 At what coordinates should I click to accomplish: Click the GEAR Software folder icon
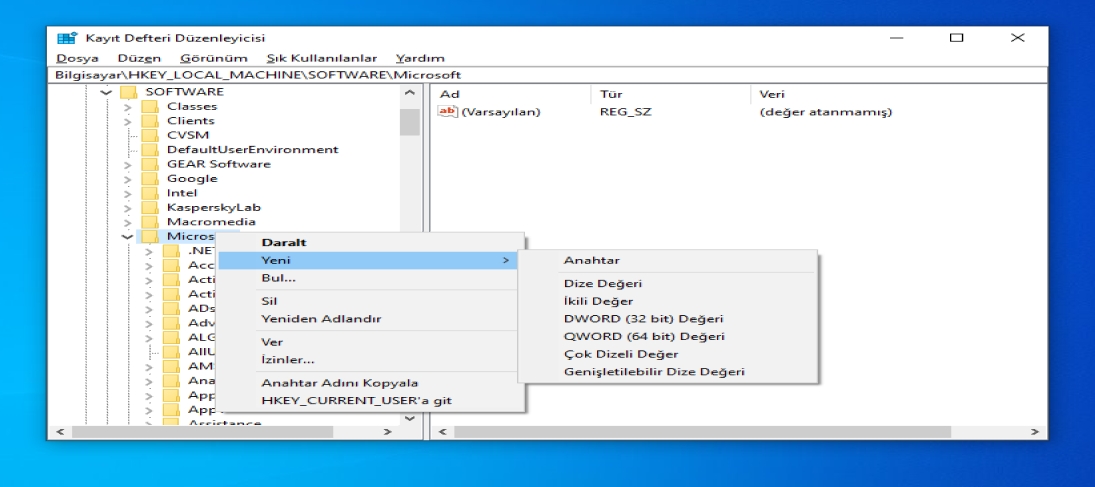[149, 164]
